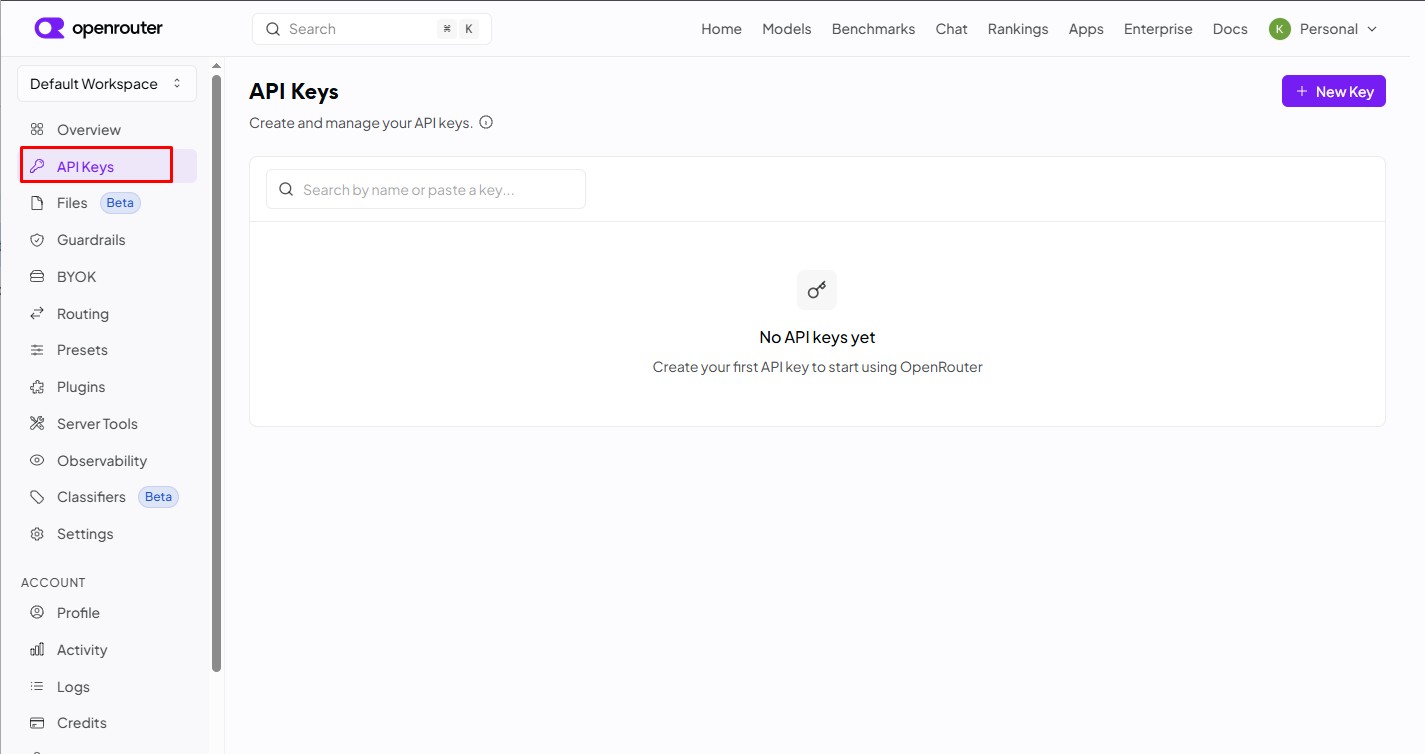Click the Credits card icon
Image resolution: width=1425 pixels, height=754 pixels.
tap(37, 723)
